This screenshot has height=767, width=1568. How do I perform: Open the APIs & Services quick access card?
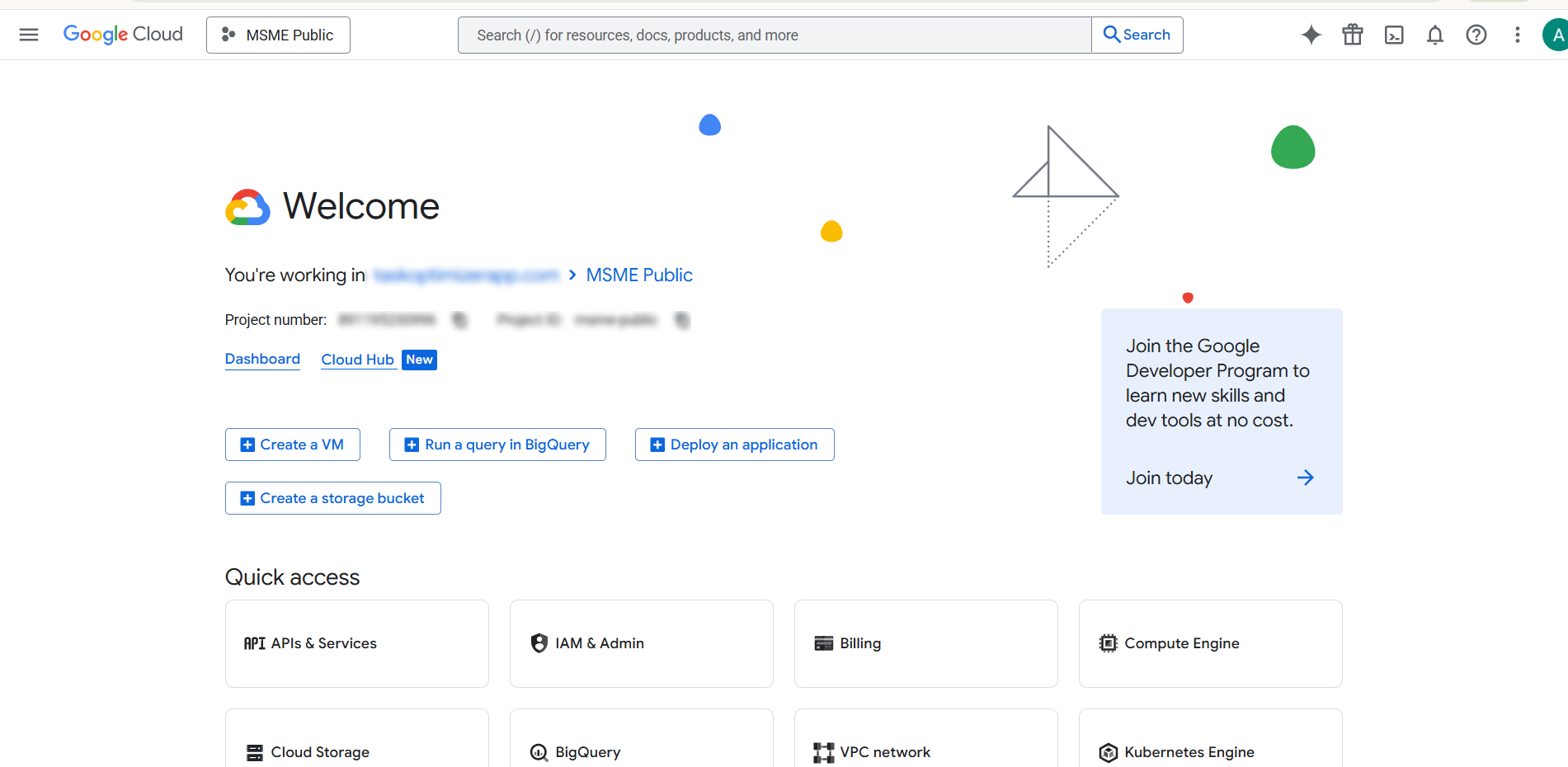pos(357,643)
